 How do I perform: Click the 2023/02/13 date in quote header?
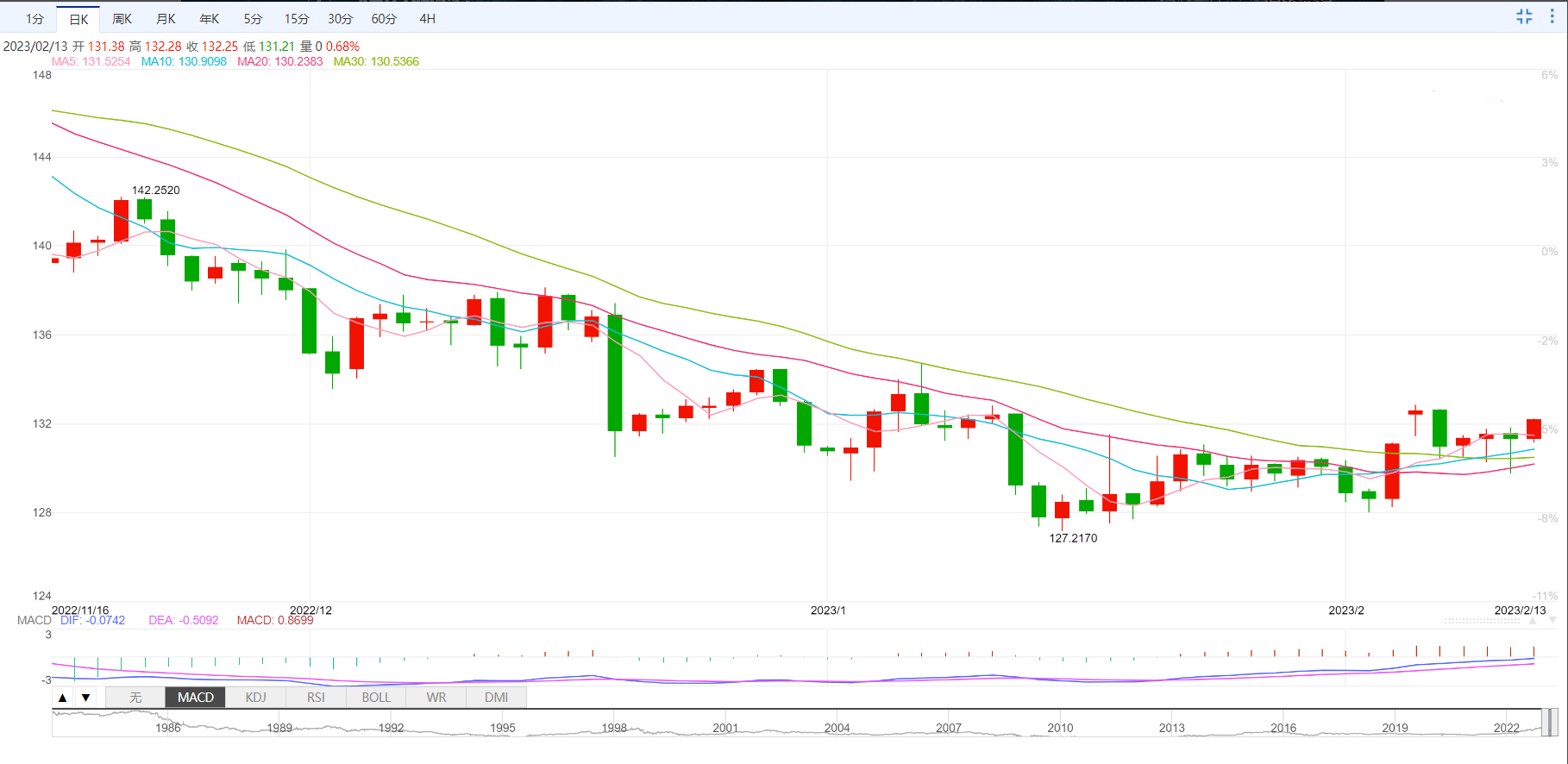coord(35,47)
